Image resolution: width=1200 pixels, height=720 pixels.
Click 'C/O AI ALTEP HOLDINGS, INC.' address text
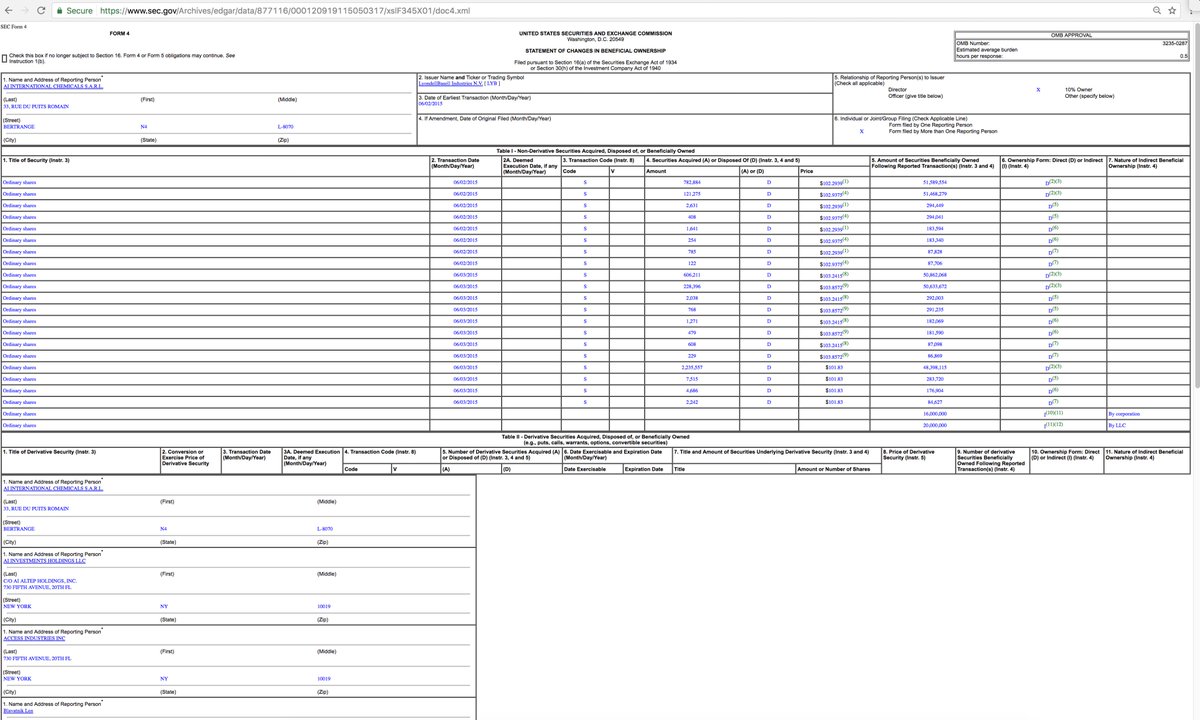pyautogui.click(x=40, y=580)
